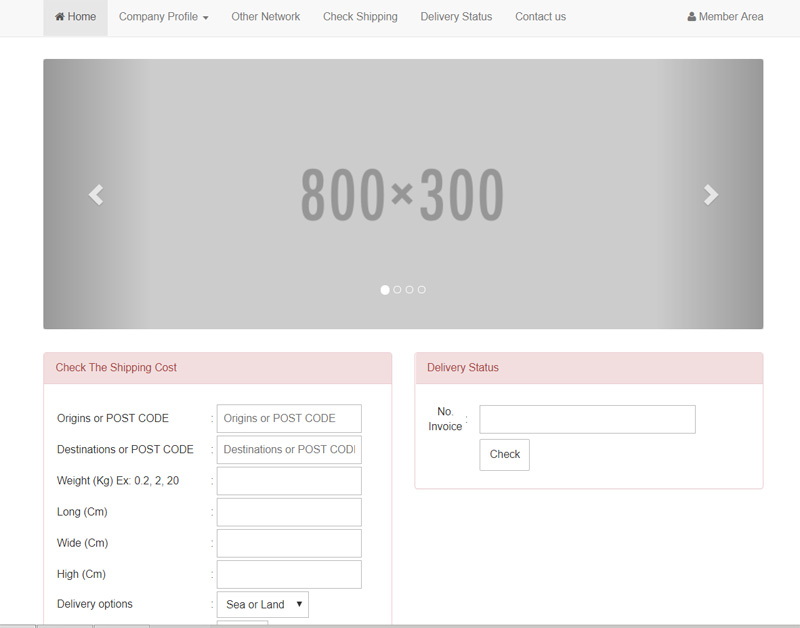The image size is (800, 628).
Task: Click the Weight (Kg) input field
Action: [289, 481]
